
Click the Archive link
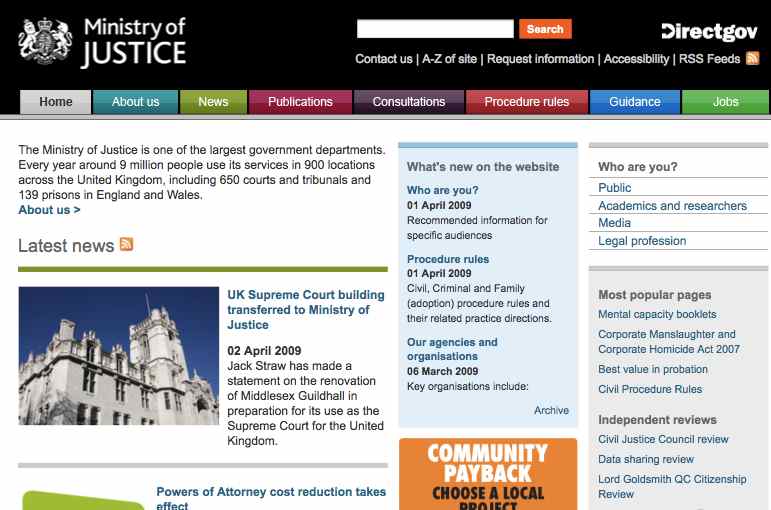pos(551,410)
